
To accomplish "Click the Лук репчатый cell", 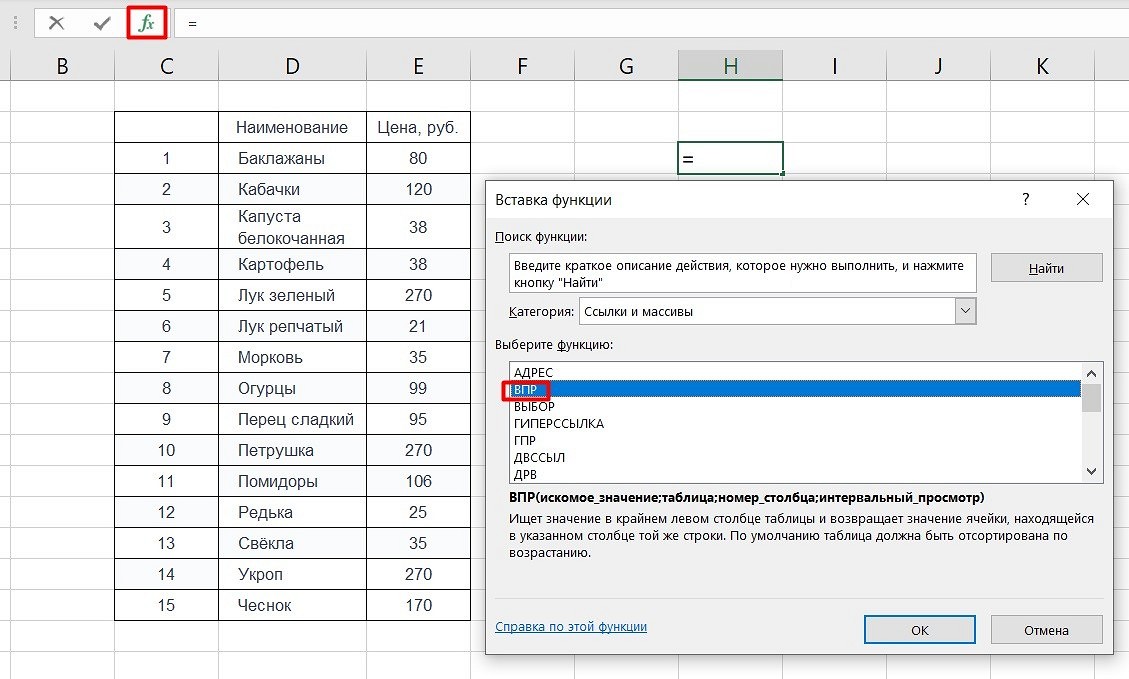I will point(292,326).
